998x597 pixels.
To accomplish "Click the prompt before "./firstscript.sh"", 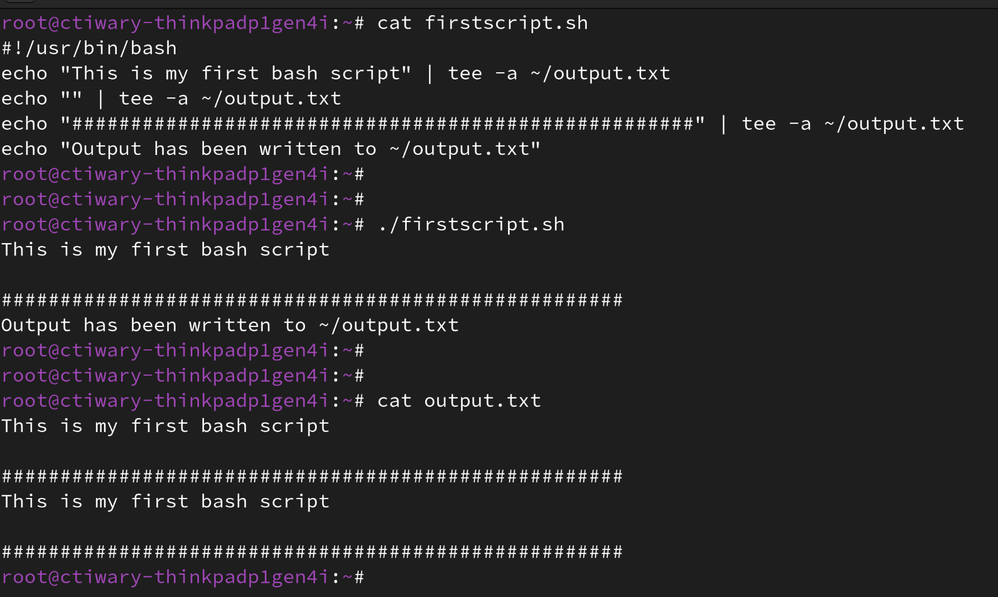I will tap(182, 224).
